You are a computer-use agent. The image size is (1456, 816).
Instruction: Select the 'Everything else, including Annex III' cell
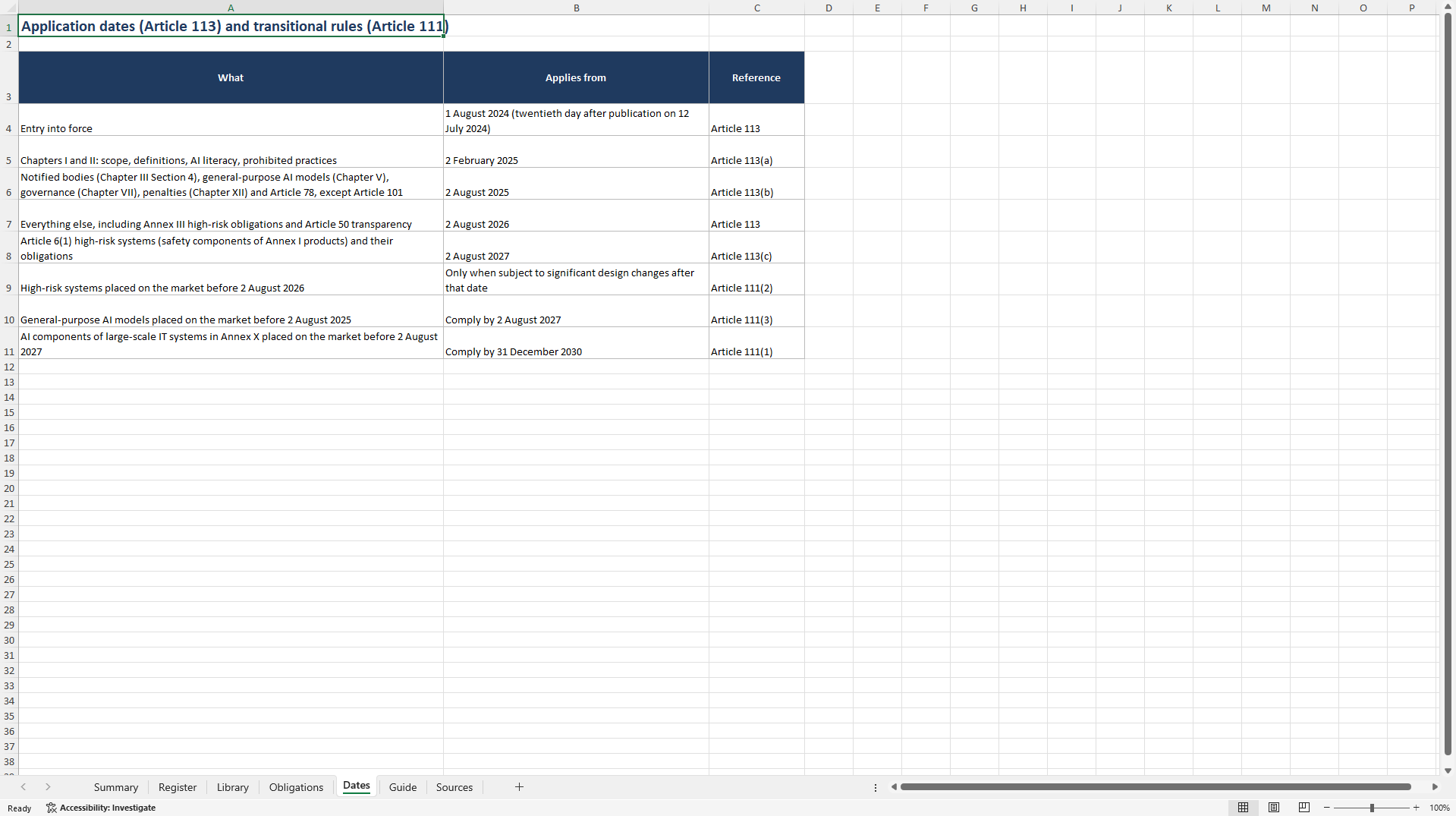tap(231, 216)
